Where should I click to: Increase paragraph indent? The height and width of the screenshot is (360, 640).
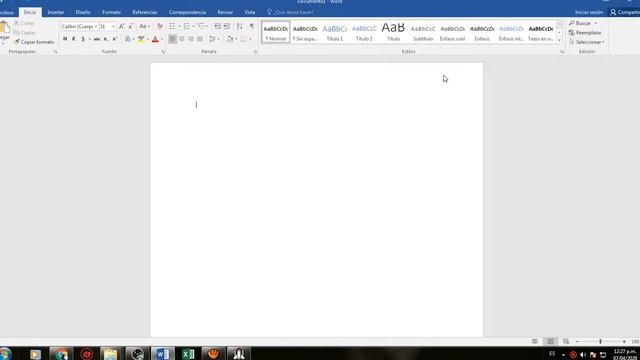(x=227, y=26)
